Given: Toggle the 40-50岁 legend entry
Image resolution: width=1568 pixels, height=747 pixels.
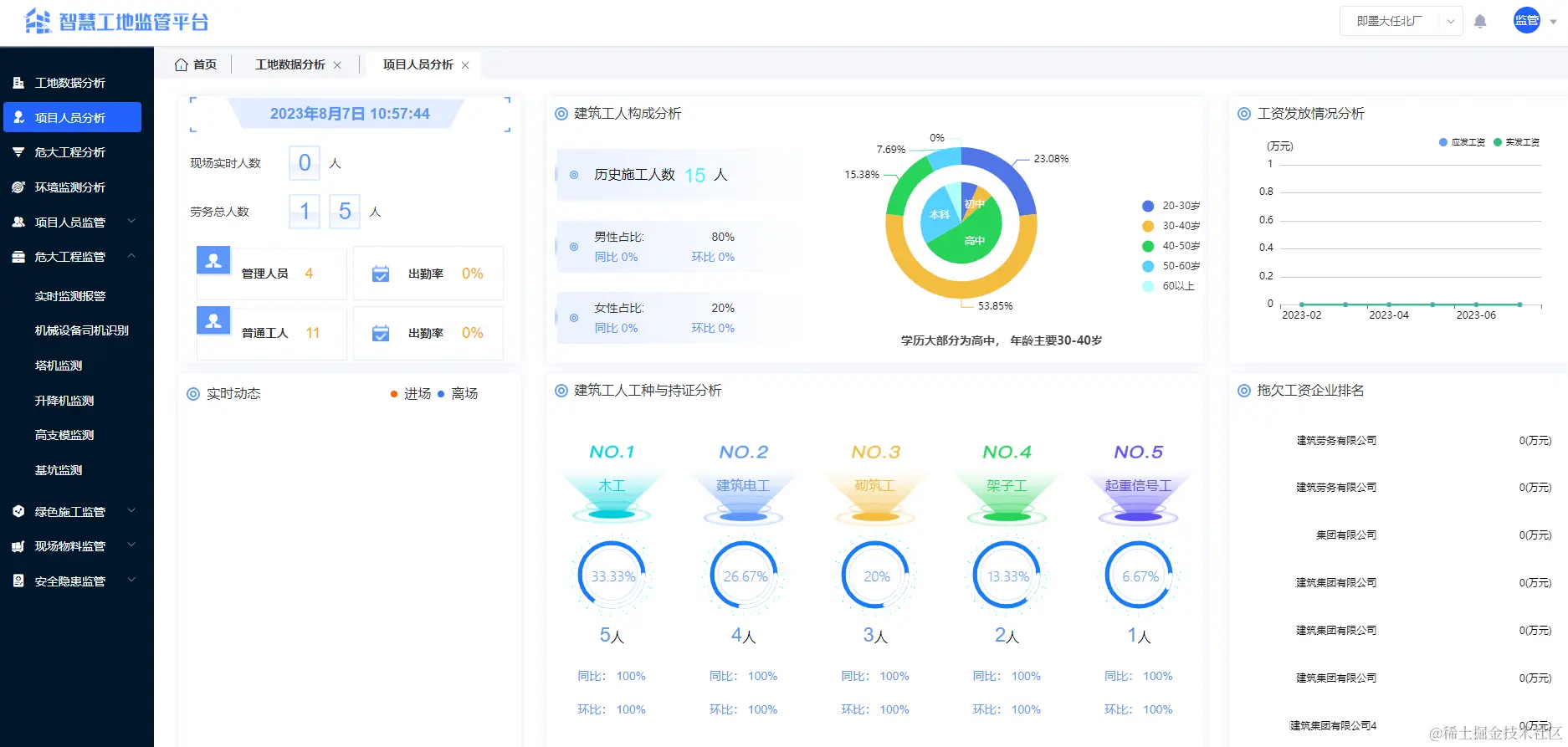Looking at the screenshot, I should pyautogui.click(x=1171, y=246).
